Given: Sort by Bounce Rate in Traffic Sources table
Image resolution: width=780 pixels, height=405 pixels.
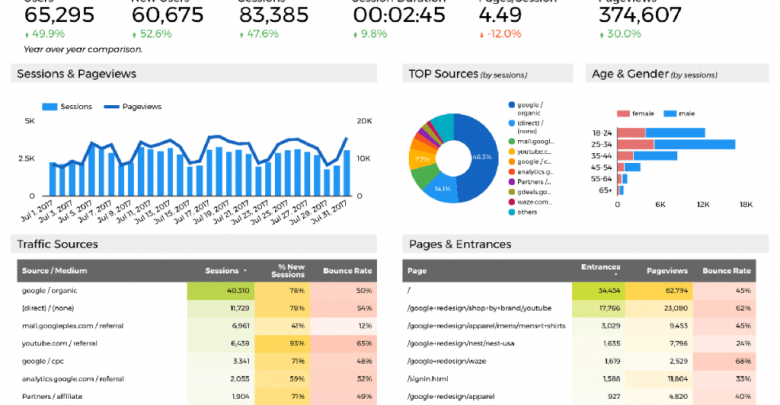Looking at the screenshot, I should point(347,271).
